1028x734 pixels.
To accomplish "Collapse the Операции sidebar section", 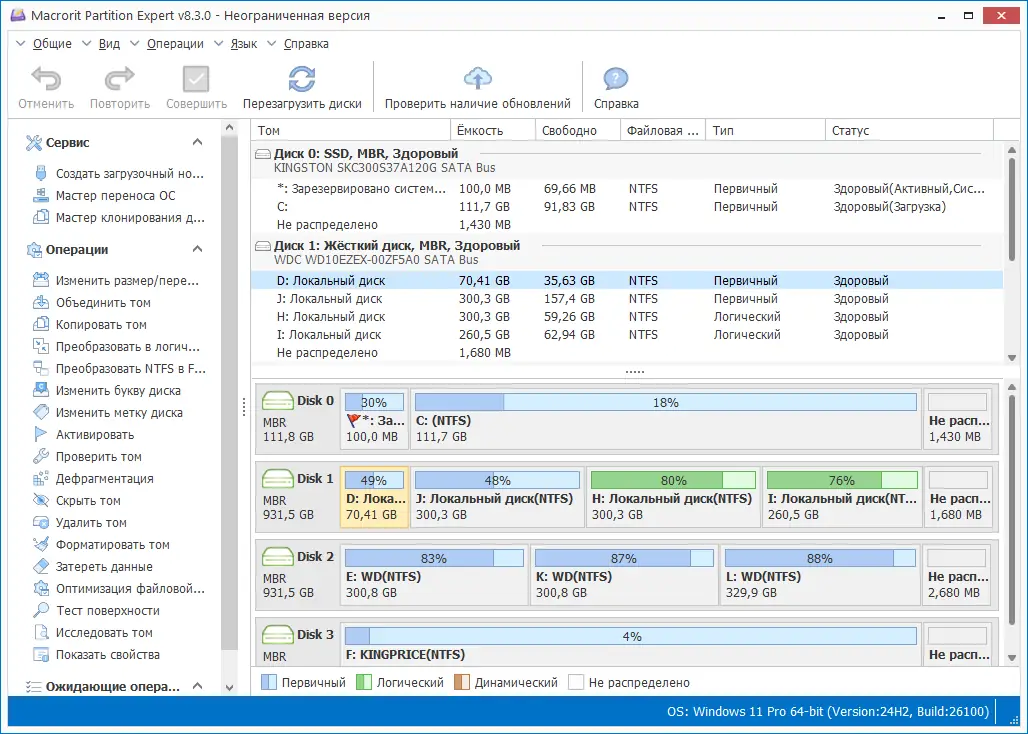I will 198,250.
